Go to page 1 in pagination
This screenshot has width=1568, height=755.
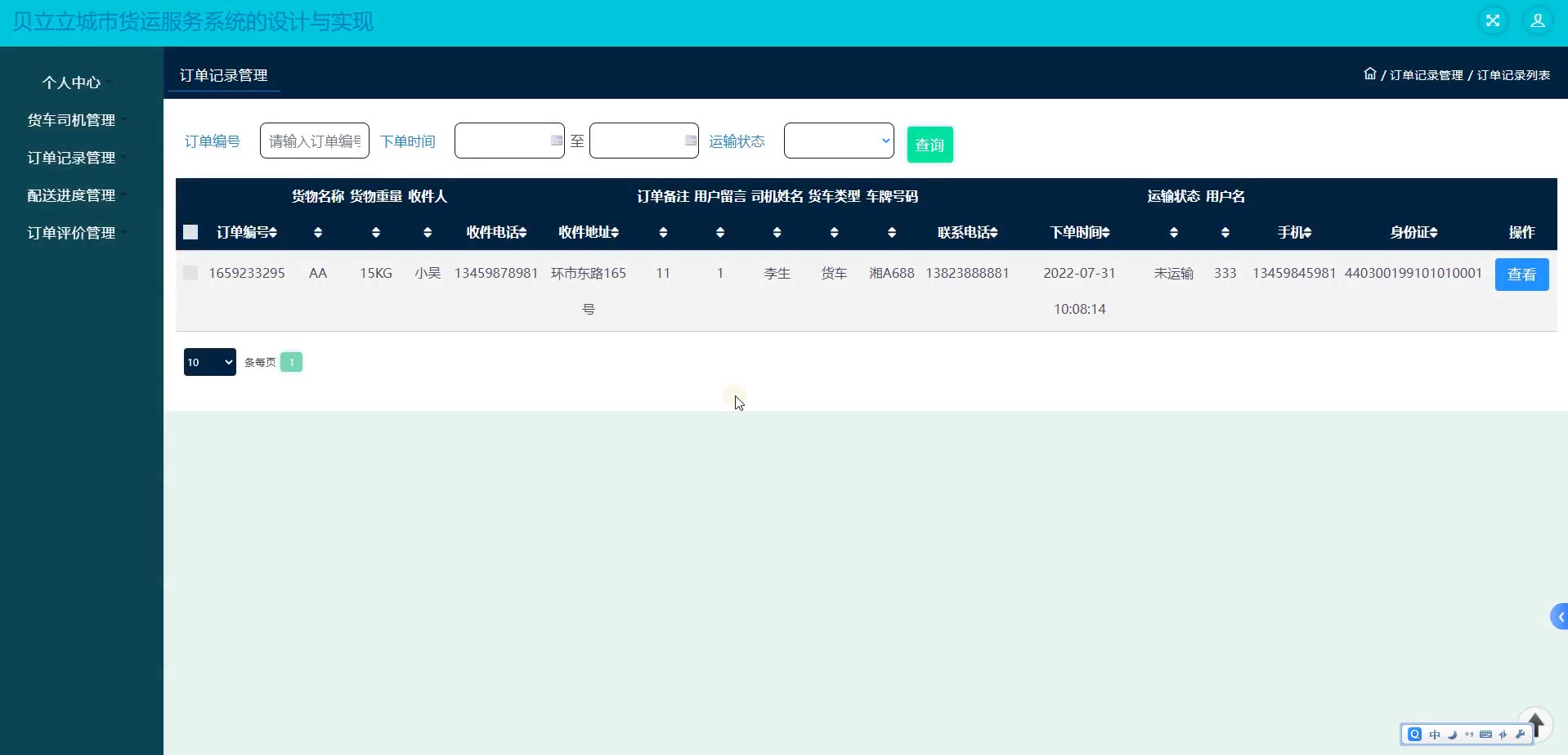pyautogui.click(x=291, y=362)
